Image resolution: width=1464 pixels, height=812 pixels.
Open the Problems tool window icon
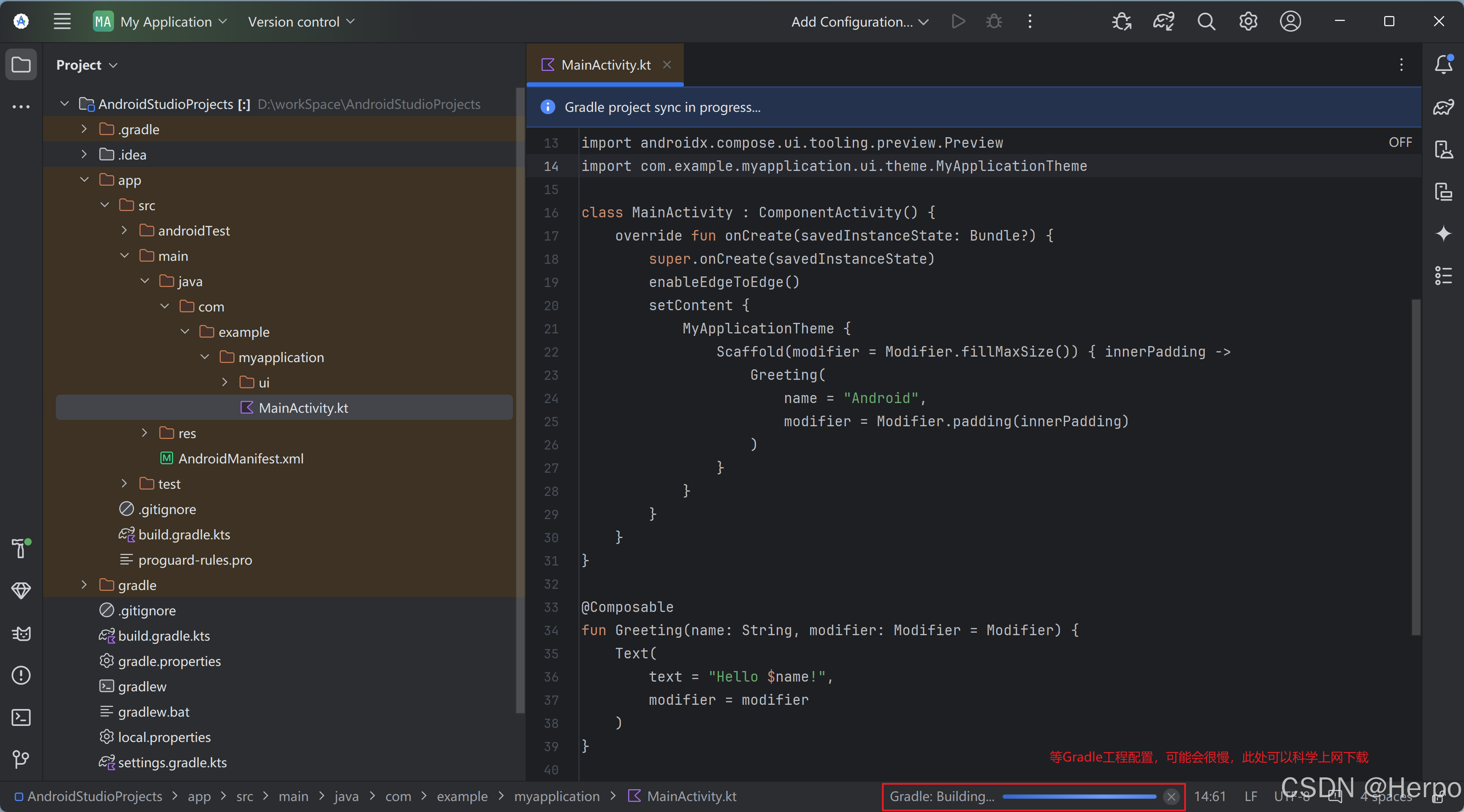[21, 675]
